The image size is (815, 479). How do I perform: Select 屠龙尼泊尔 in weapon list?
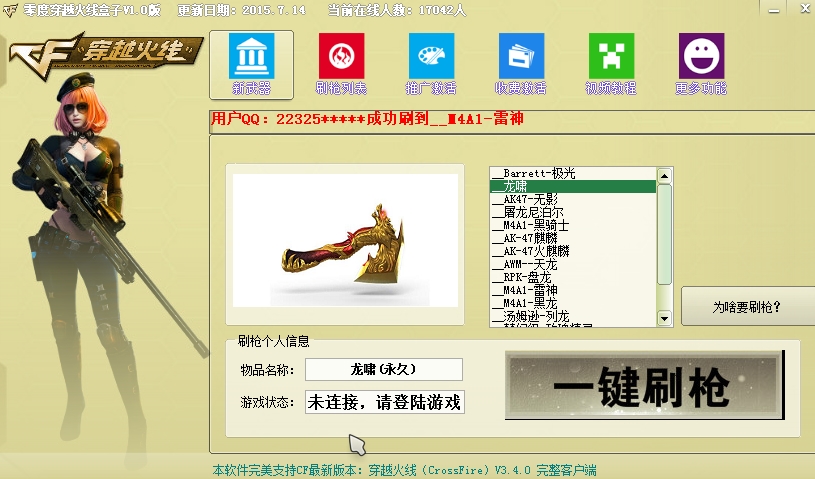point(573,212)
